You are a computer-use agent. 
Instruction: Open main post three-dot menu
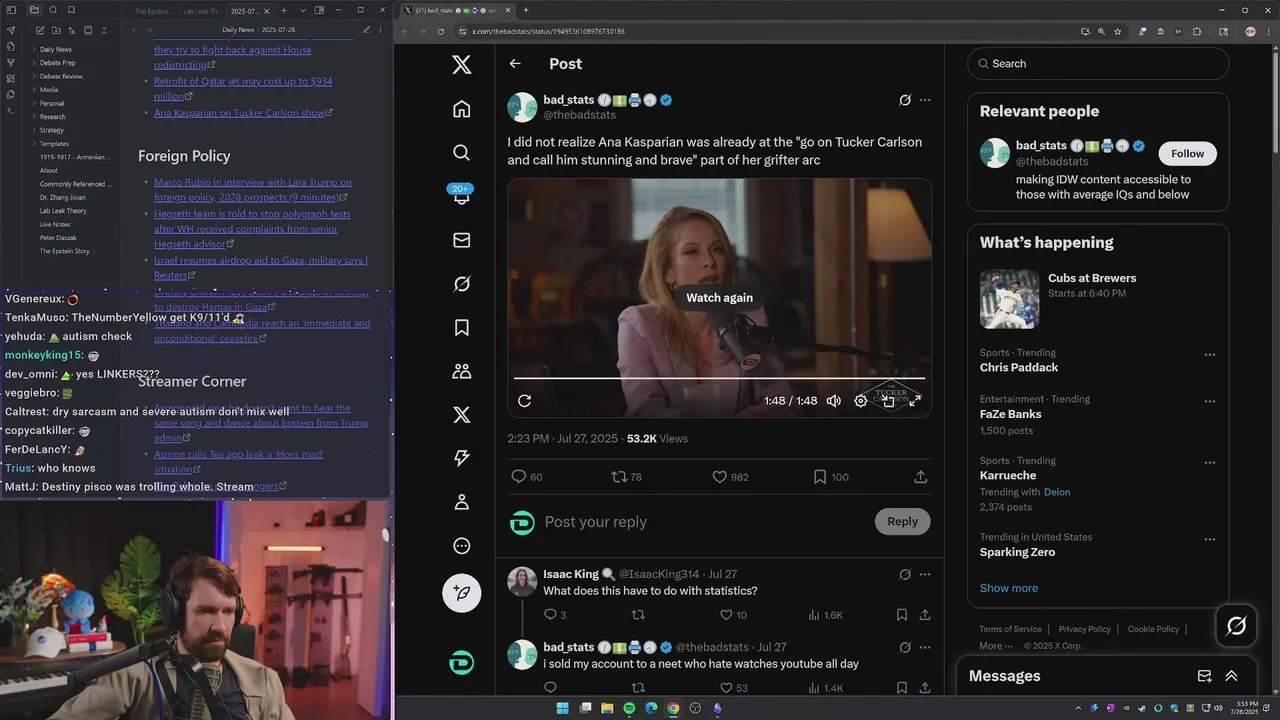(x=925, y=100)
